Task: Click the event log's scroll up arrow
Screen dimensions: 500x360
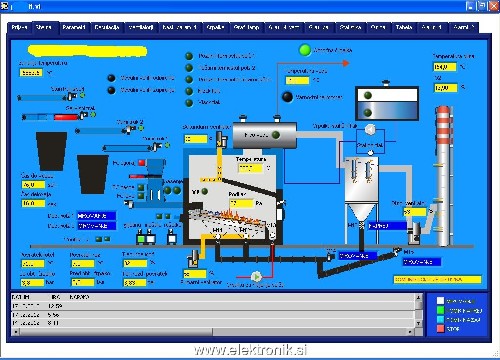Action: tap(418, 297)
